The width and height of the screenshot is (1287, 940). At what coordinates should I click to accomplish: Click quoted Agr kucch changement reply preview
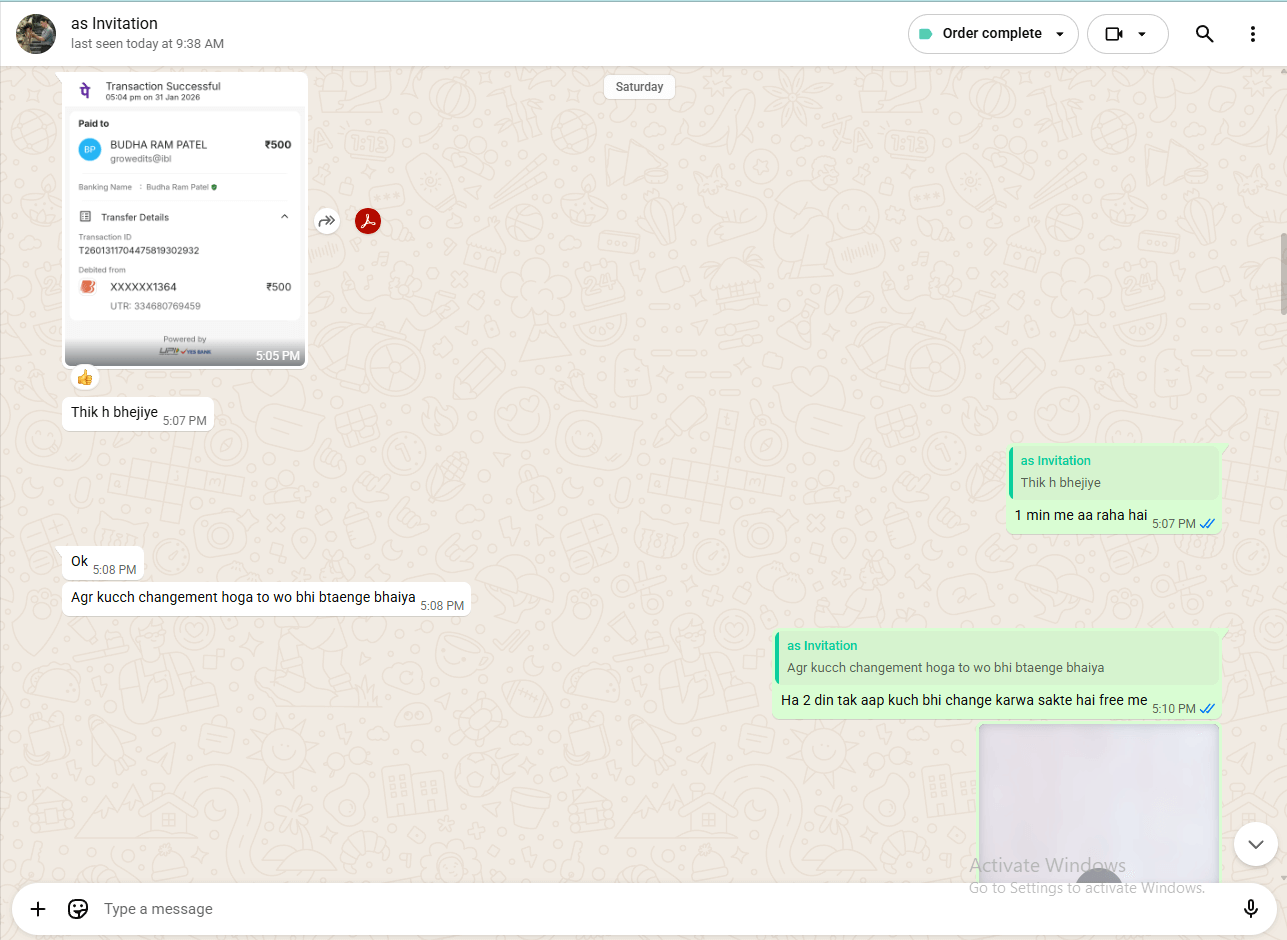995,658
